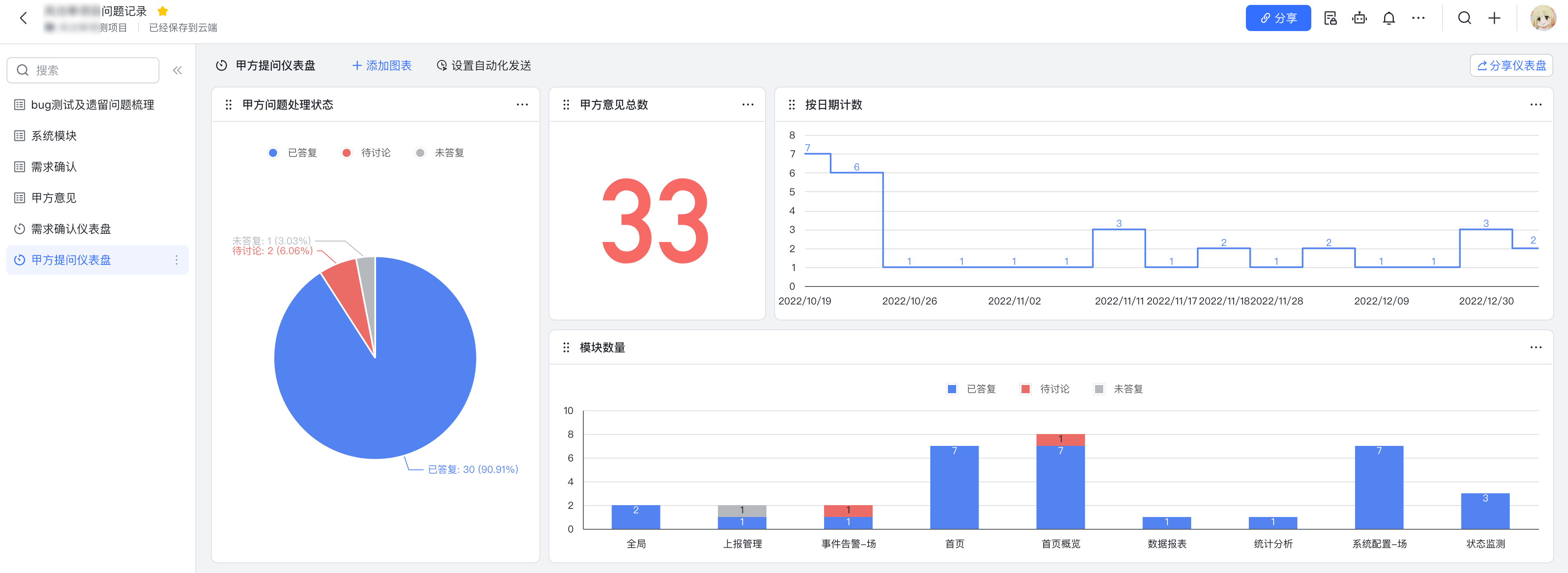Open the robot automation icon
The image size is (1568, 573).
point(1359,18)
